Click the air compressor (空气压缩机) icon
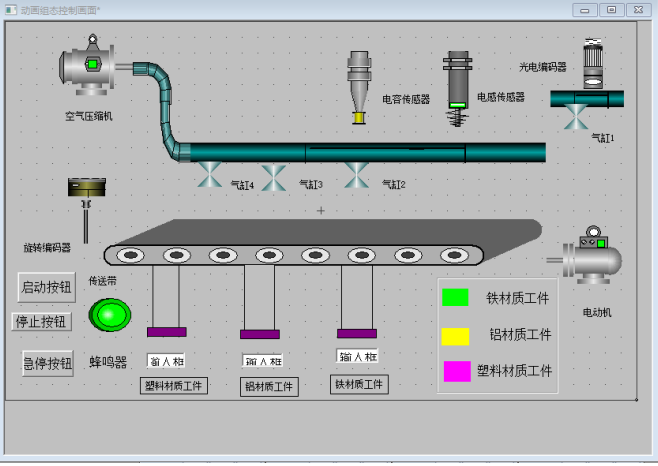Screen dimensions: 658x466 [x=89, y=67]
